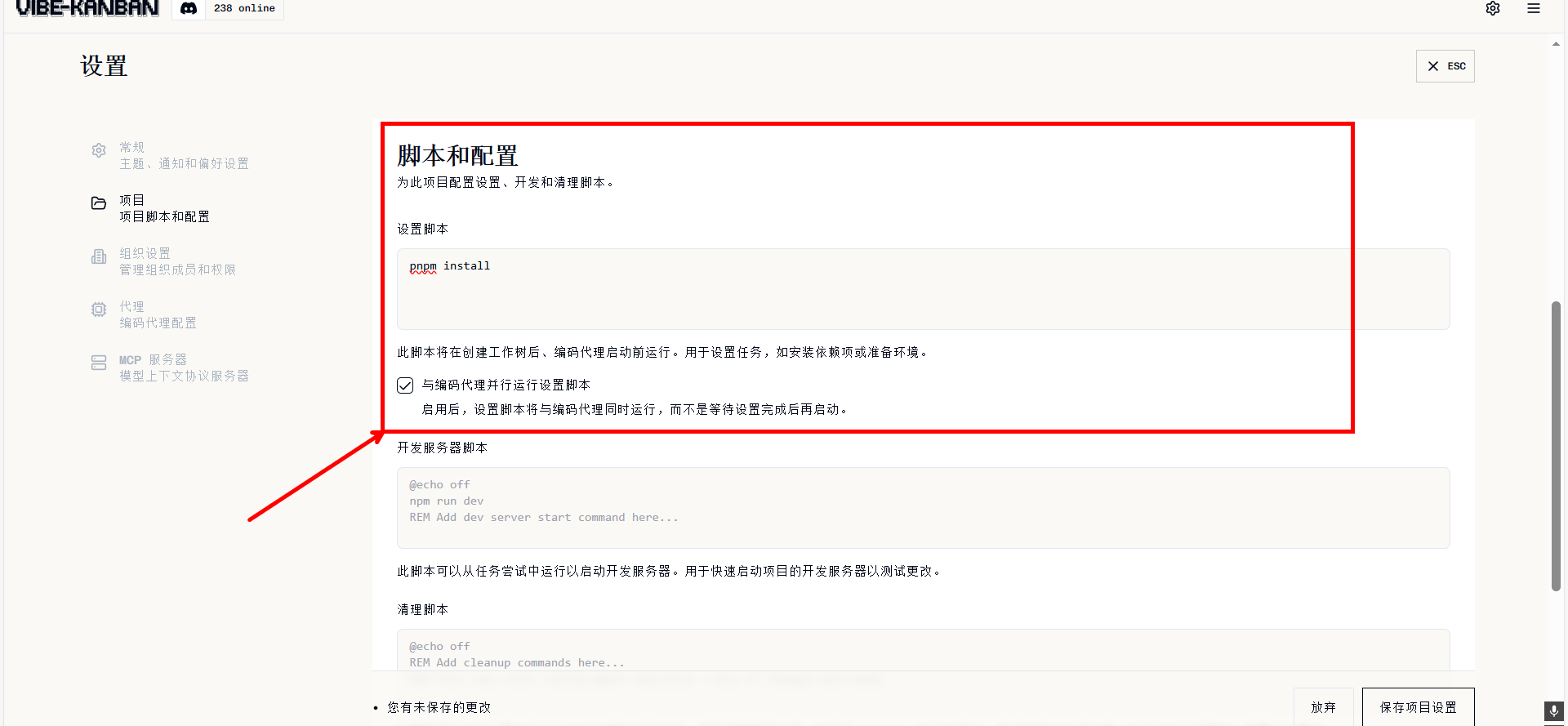Click the 放弃 button
Viewport: 1568px width, 726px height.
pos(1323,707)
